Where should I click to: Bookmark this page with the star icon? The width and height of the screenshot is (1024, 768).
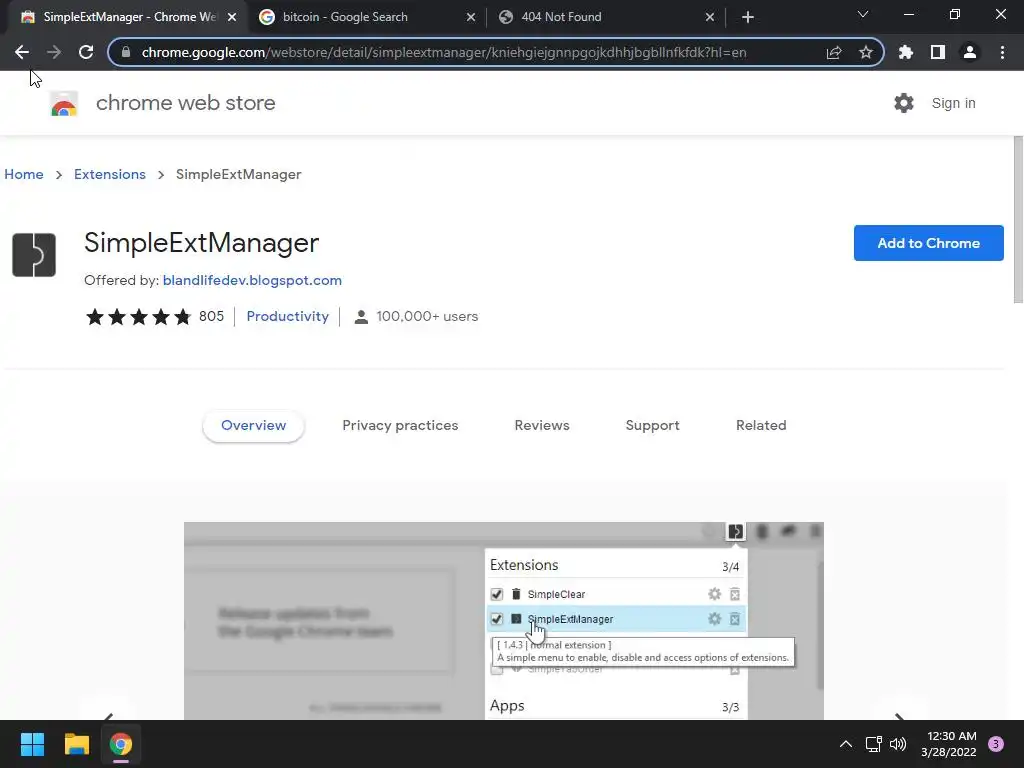[x=866, y=52]
